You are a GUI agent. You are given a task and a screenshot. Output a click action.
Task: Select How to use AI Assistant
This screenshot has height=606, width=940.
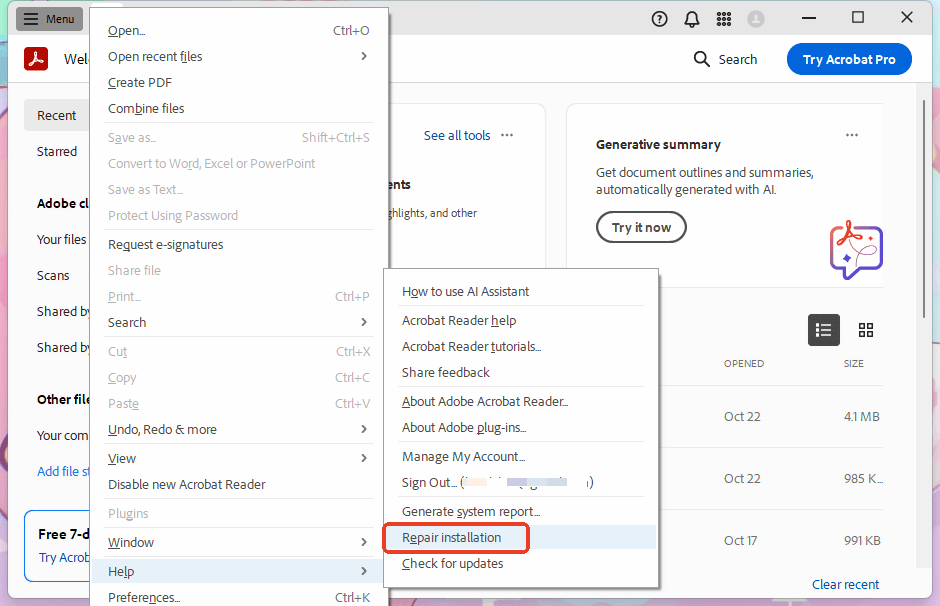click(520, 292)
